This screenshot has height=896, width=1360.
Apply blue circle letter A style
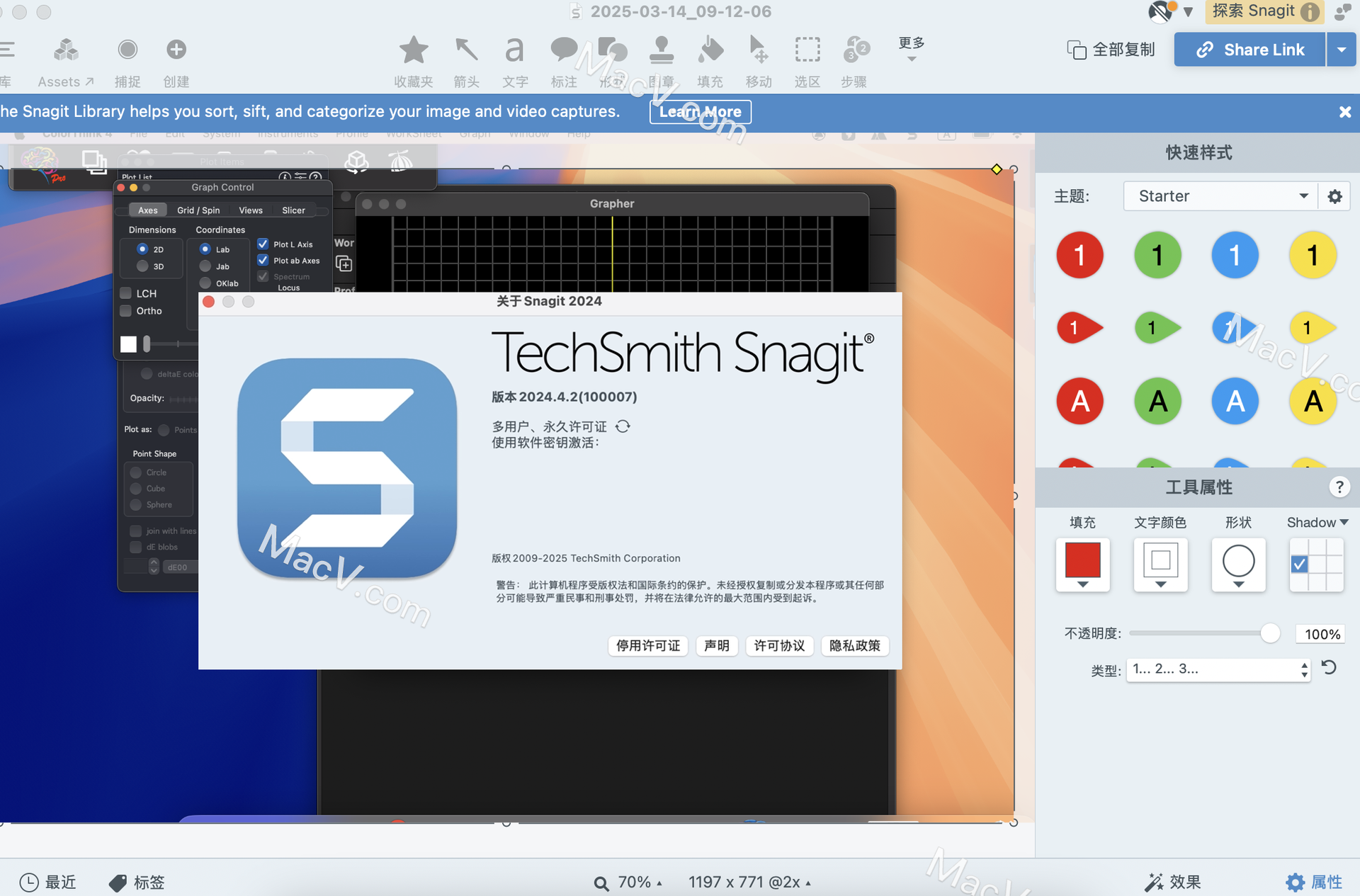[1235, 402]
